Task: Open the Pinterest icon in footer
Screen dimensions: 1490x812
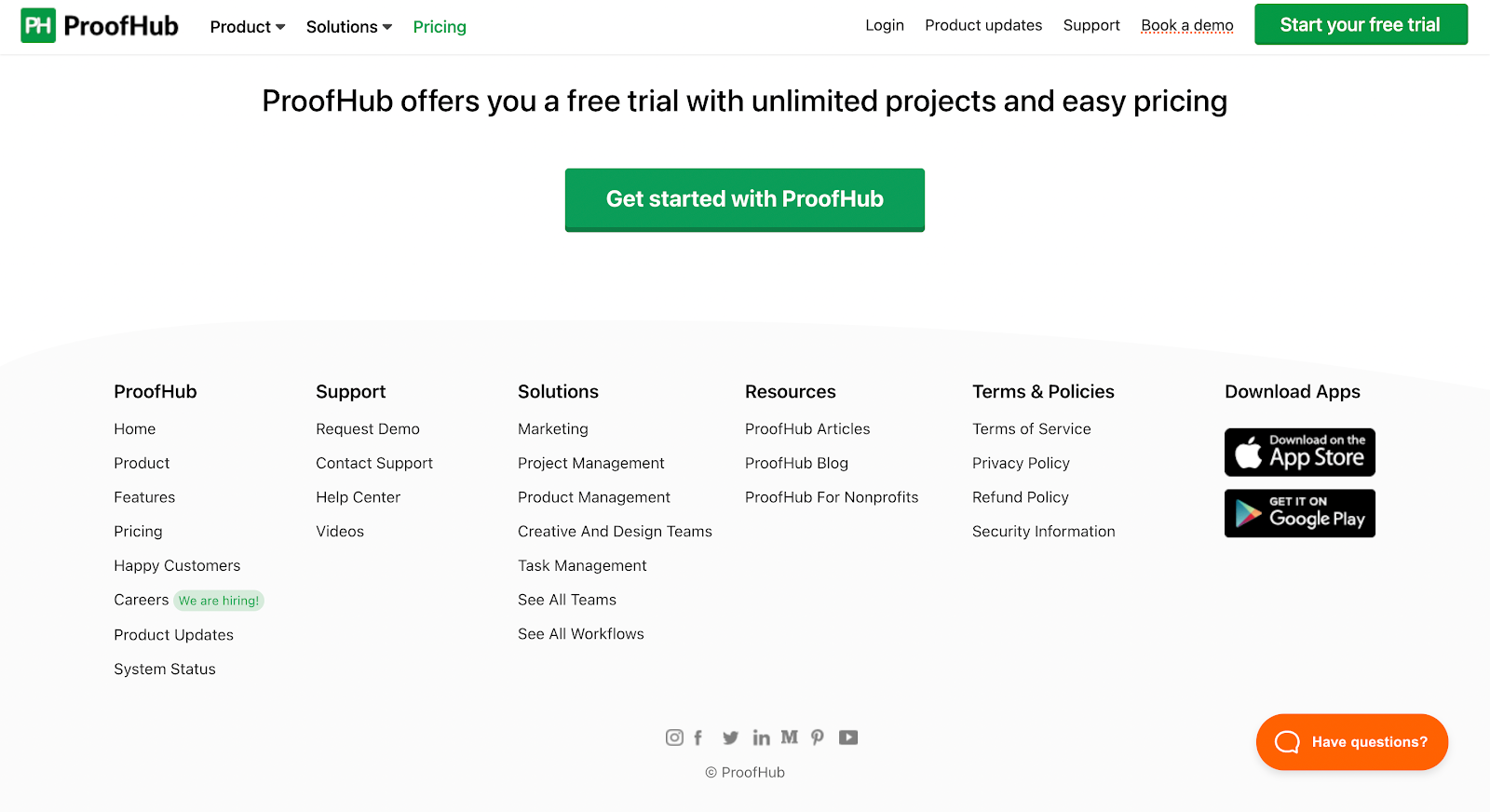Action: [818, 738]
